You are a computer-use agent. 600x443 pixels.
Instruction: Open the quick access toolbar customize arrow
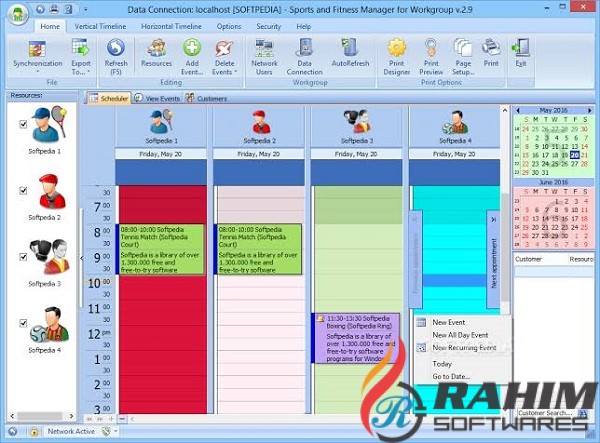pos(85,9)
